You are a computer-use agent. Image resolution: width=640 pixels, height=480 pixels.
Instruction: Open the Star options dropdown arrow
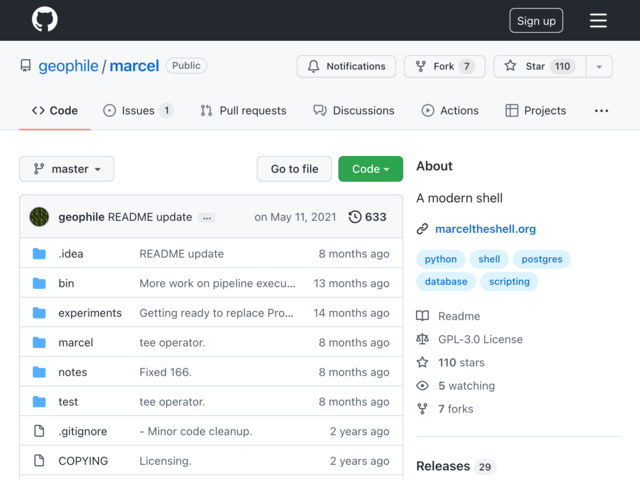[x=599, y=67]
